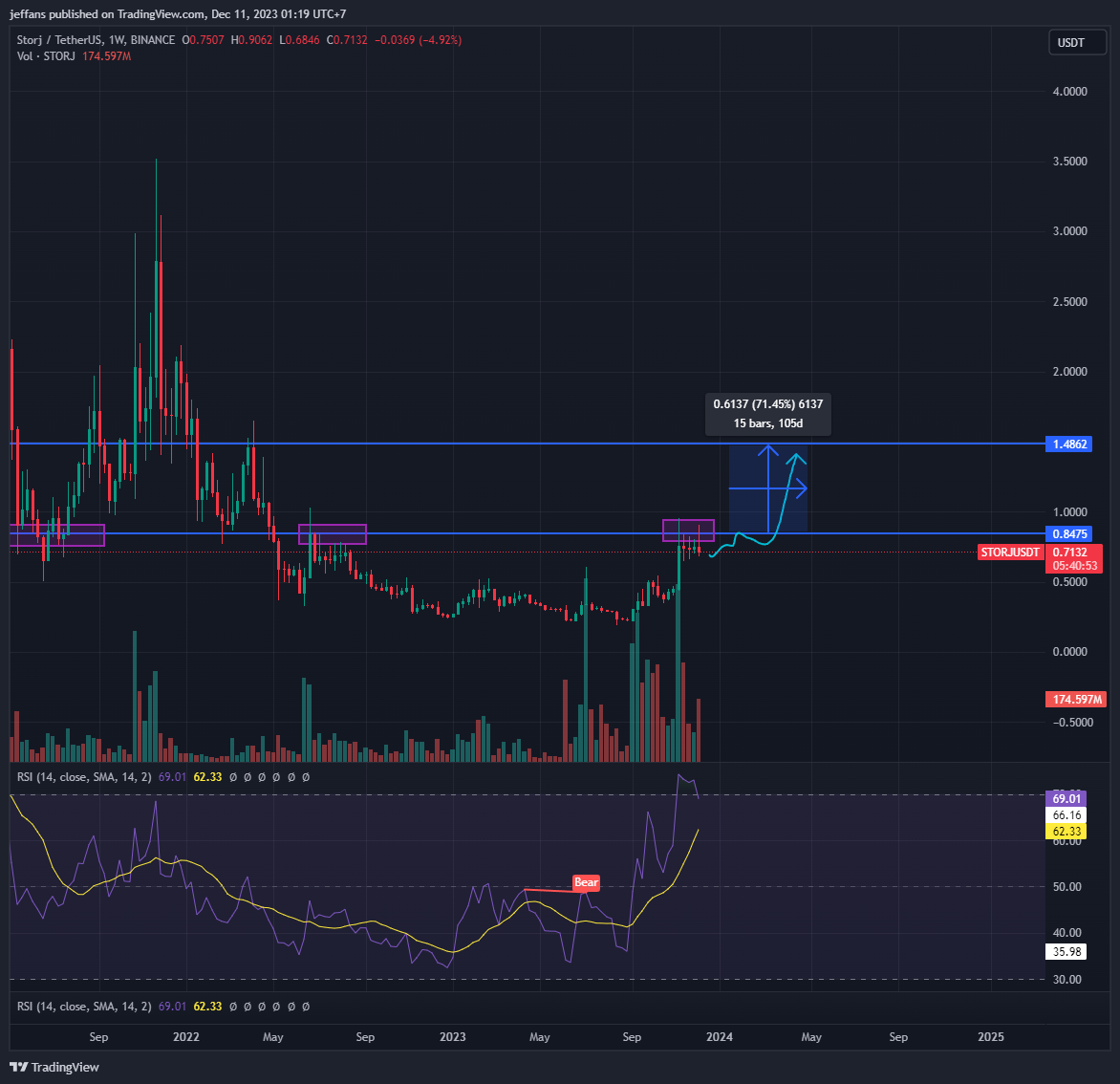Select the low value L0.6846
The height and width of the screenshot is (1084, 1120).
point(299,40)
